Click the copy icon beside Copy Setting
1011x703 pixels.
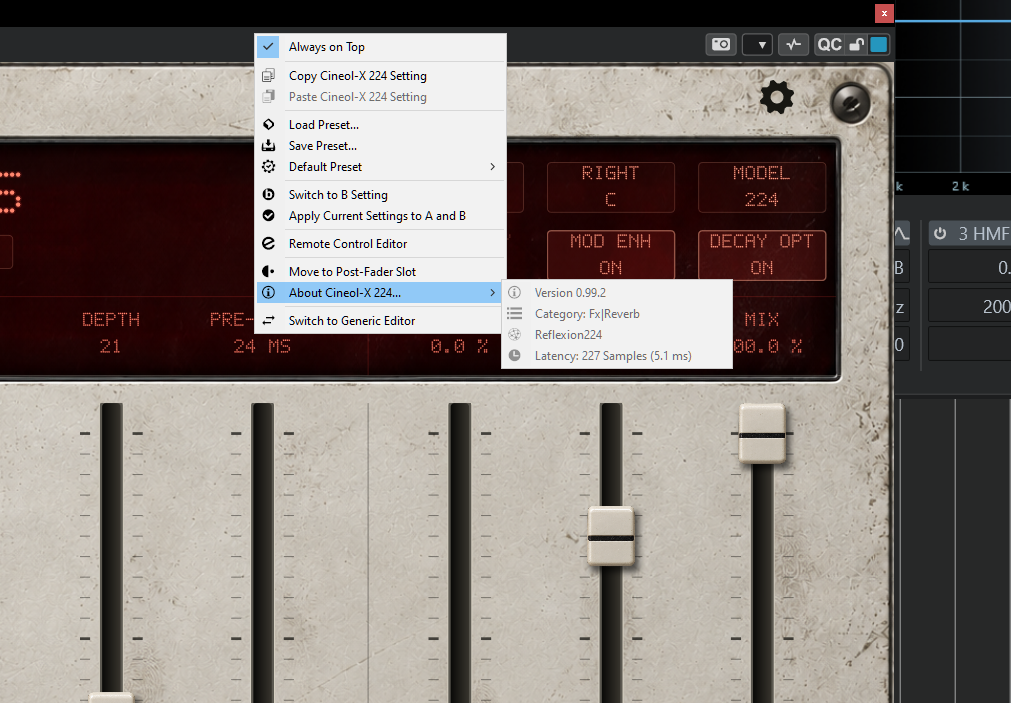pos(269,75)
